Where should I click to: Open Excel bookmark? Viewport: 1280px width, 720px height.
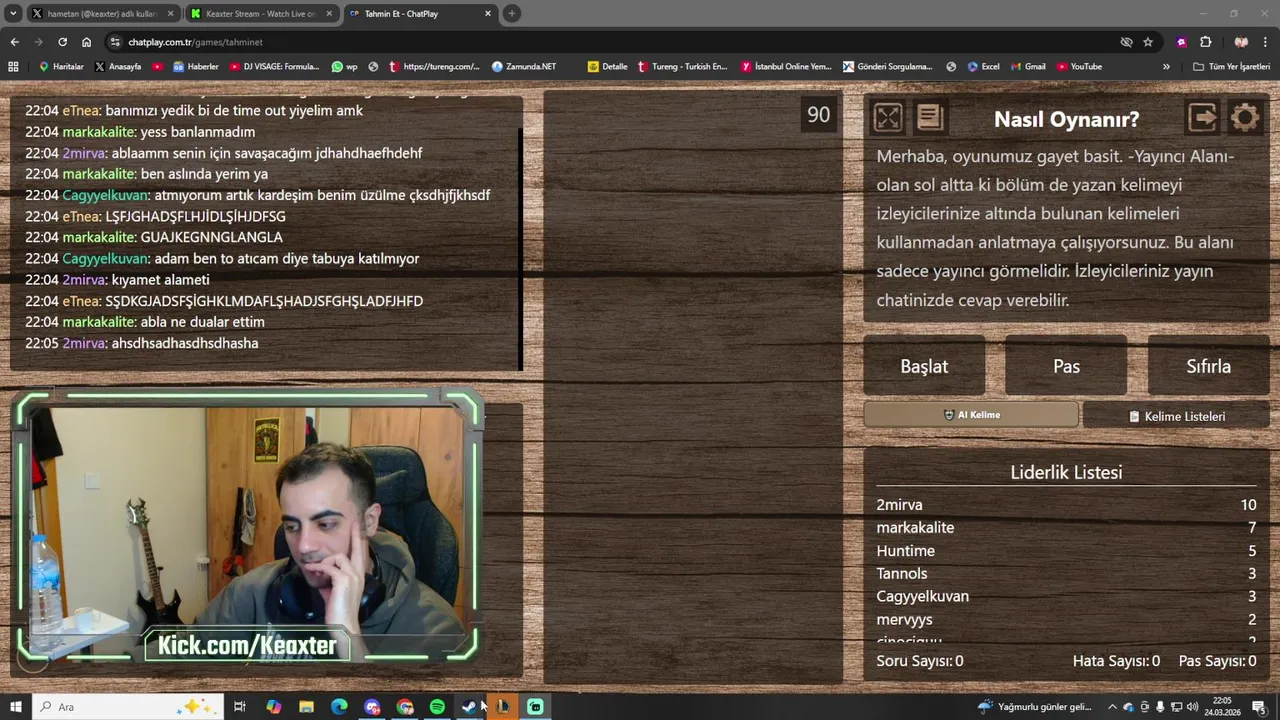983,67
